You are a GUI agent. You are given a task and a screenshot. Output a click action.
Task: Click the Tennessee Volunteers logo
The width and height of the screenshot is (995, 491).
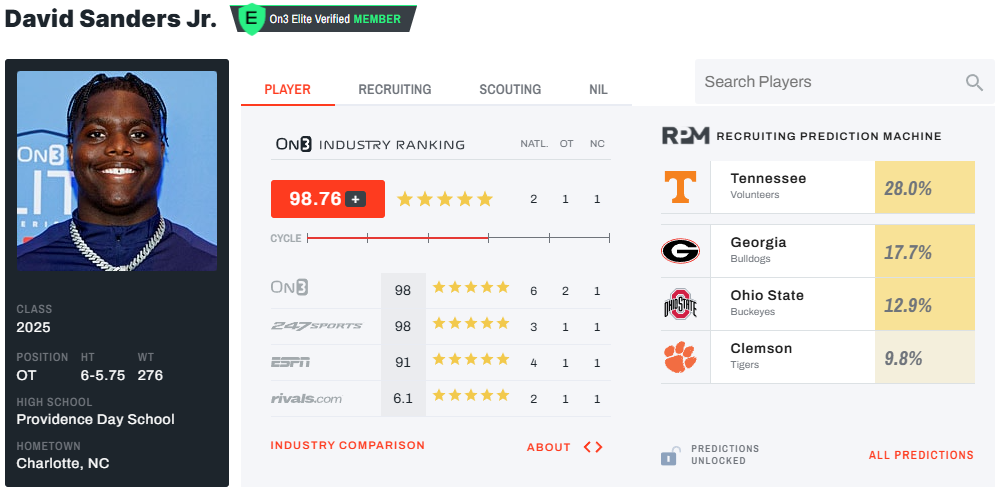[682, 187]
